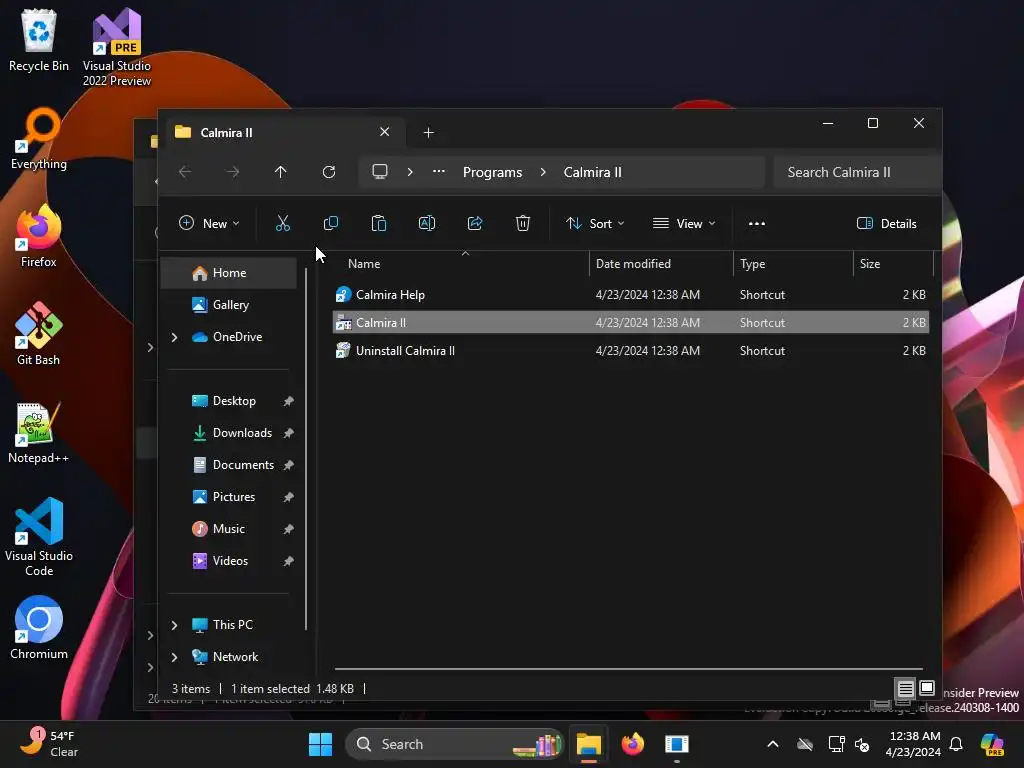The image size is (1024, 768).
Task: Expand the This PC tree node
Action: [174, 625]
